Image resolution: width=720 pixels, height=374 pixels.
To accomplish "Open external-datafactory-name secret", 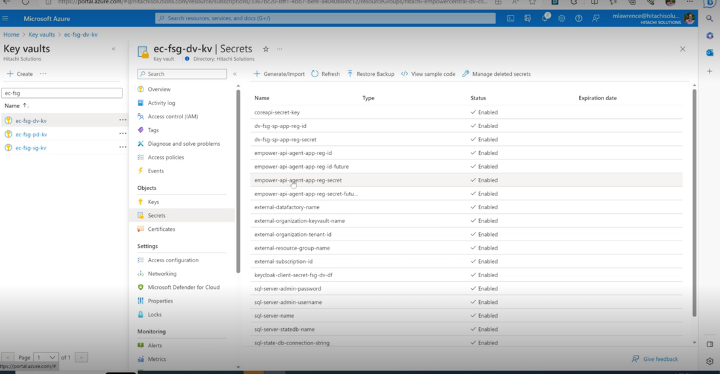I will pyautogui.click(x=287, y=207).
